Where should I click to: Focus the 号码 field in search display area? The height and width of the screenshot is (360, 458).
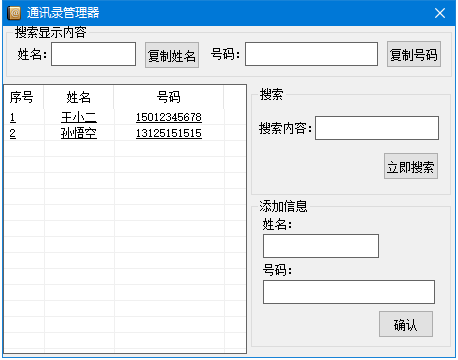click(311, 54)
